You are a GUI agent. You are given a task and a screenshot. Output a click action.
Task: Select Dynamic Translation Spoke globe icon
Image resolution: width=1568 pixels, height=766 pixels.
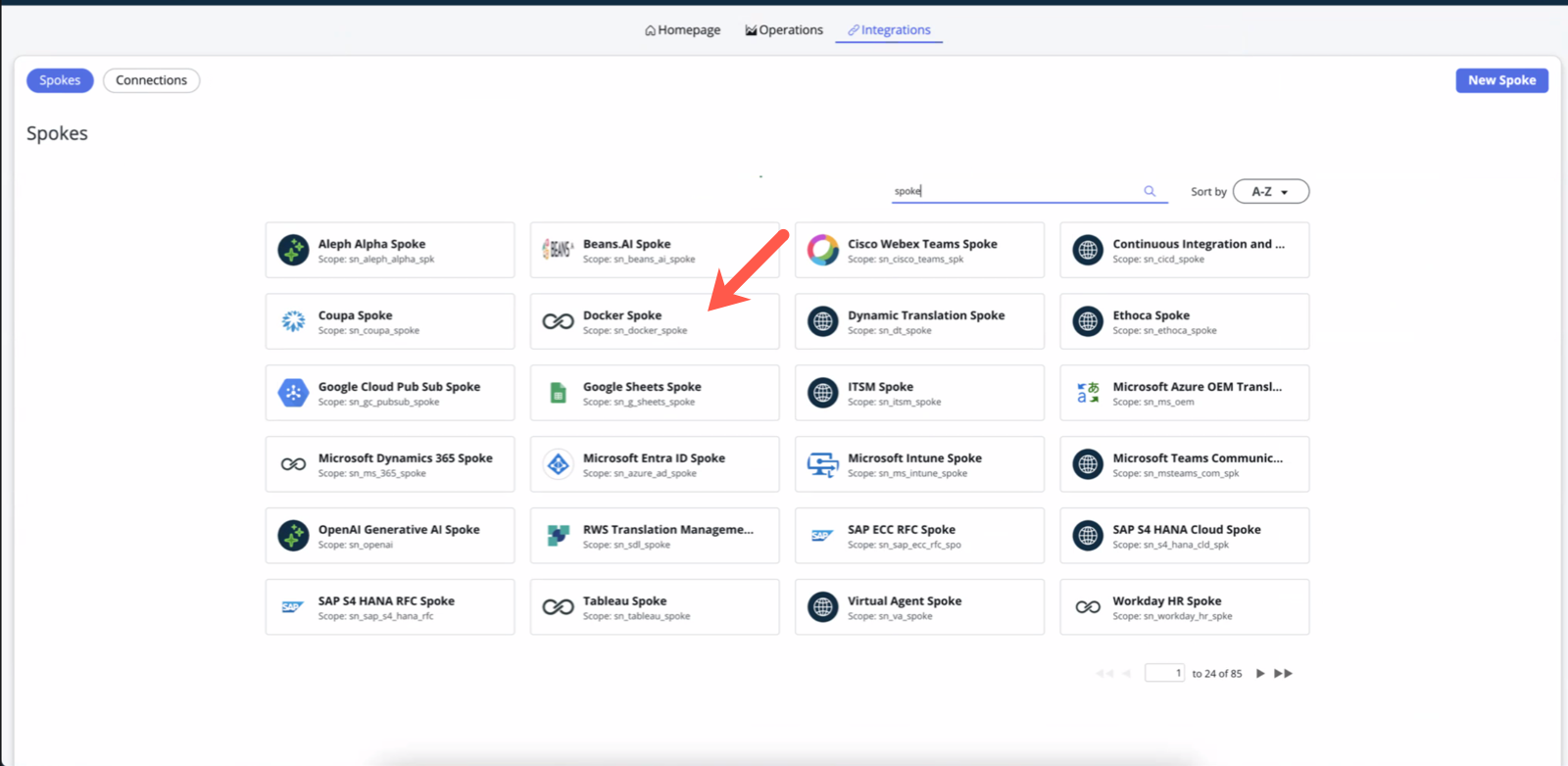tap(823, 321)
